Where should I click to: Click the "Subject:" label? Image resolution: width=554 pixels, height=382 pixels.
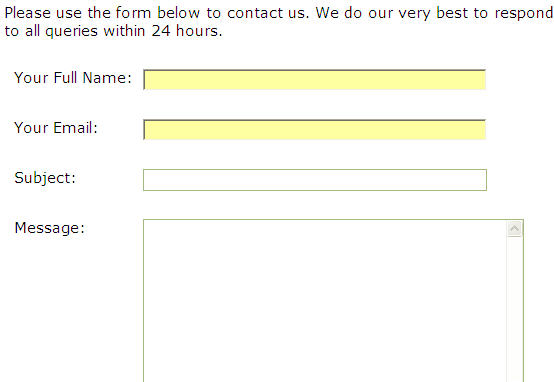45,178
